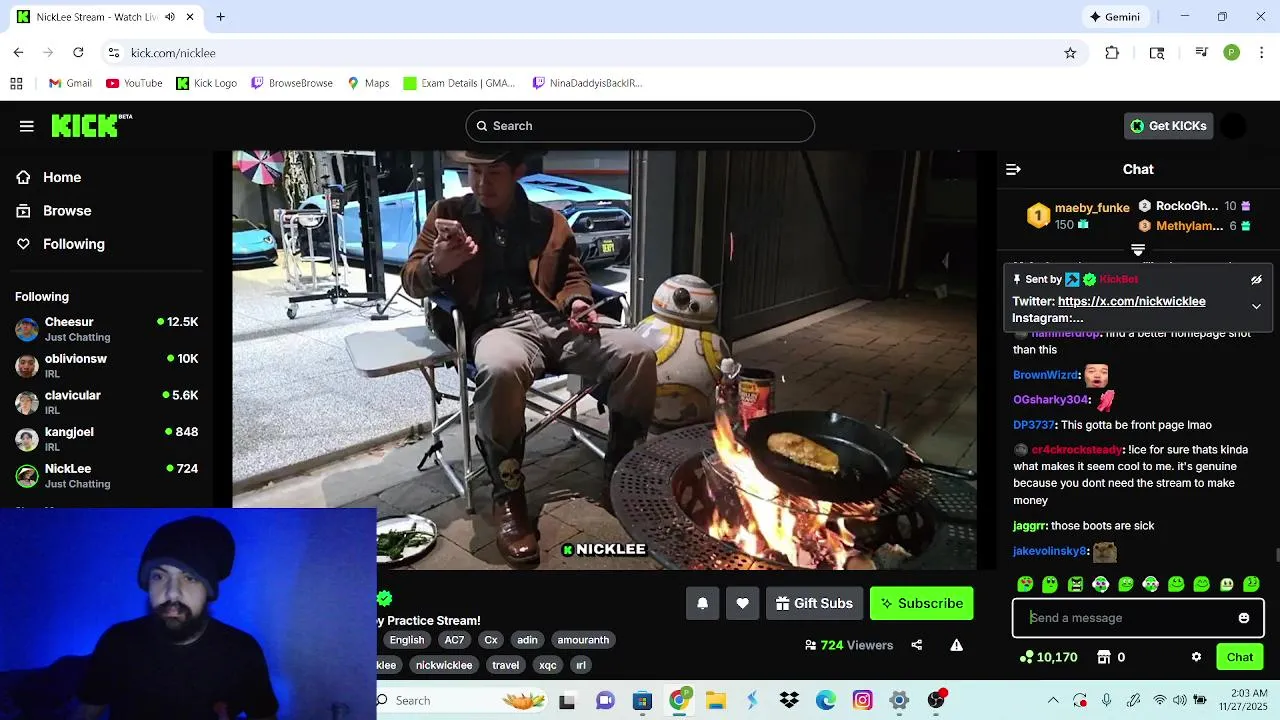Open the Maps bookmark
This screenshot has width=1280, height=720.
click(x=368, y=83)
